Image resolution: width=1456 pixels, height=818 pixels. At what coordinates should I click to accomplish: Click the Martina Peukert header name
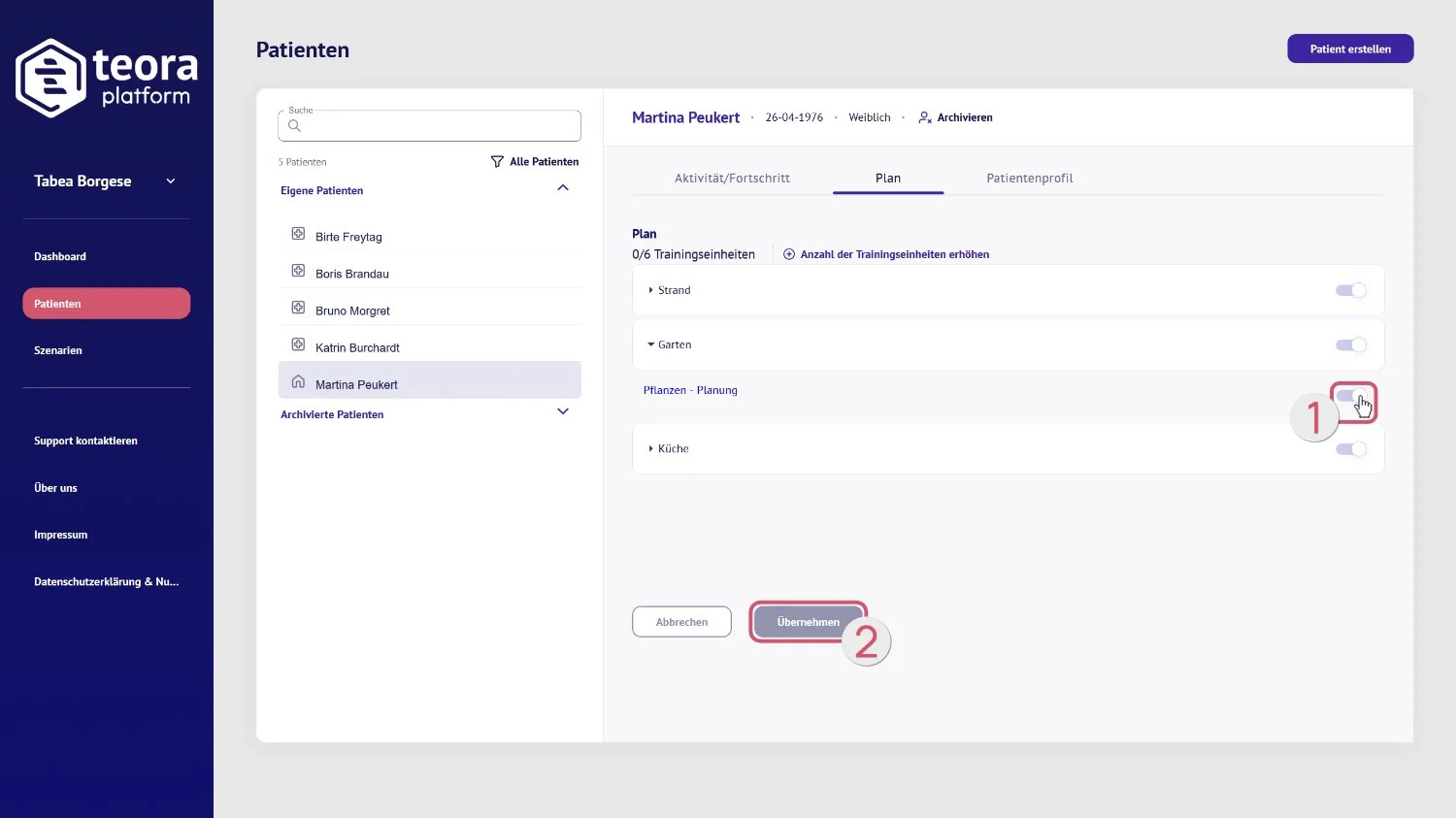(685, 117)
